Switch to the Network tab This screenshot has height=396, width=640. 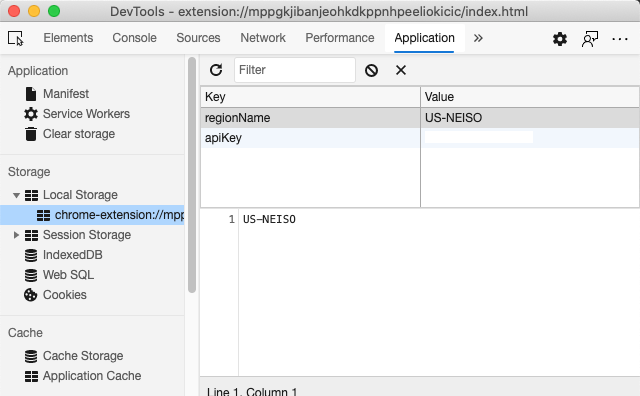[x=263, y=38]
